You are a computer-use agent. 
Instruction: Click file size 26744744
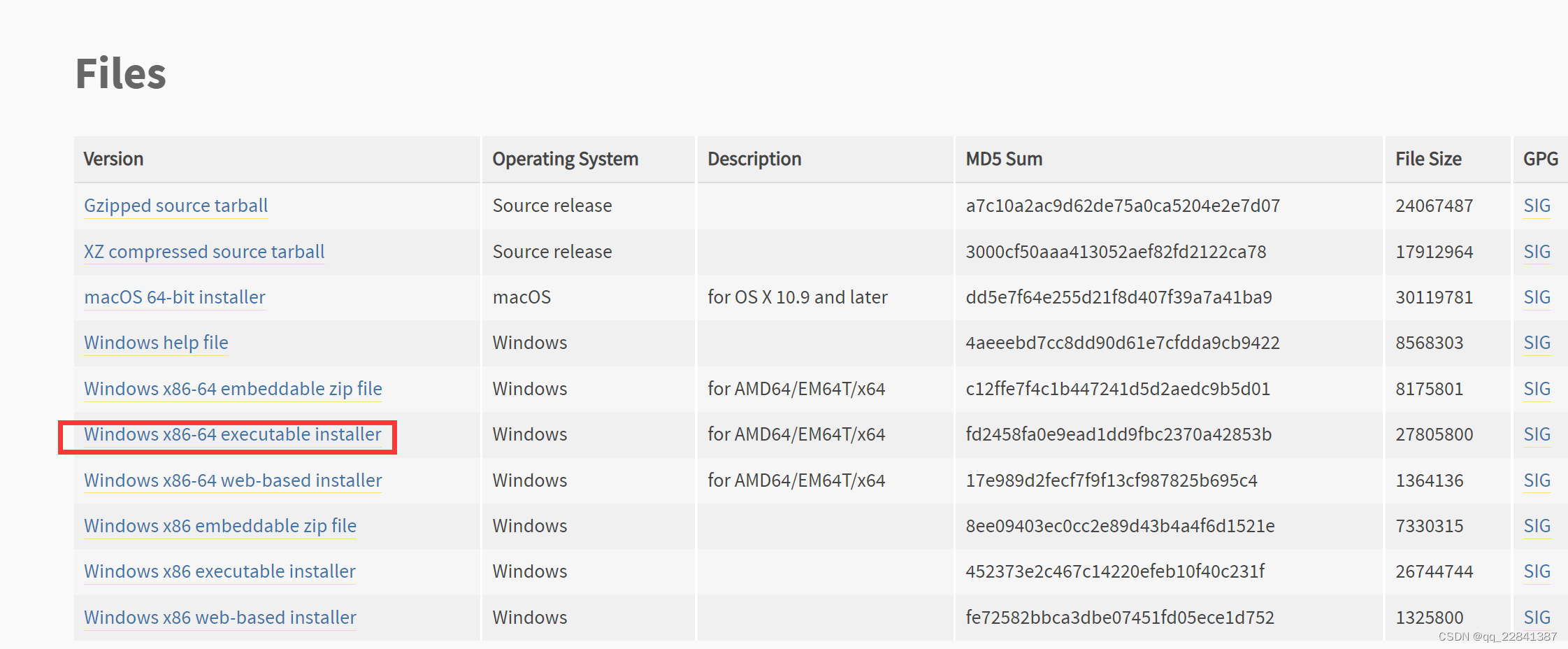pos(1434,571)
